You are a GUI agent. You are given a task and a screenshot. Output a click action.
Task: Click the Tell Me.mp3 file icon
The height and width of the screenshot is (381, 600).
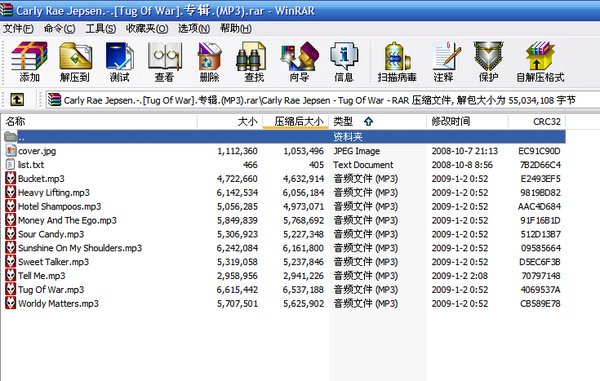point(11,275)
